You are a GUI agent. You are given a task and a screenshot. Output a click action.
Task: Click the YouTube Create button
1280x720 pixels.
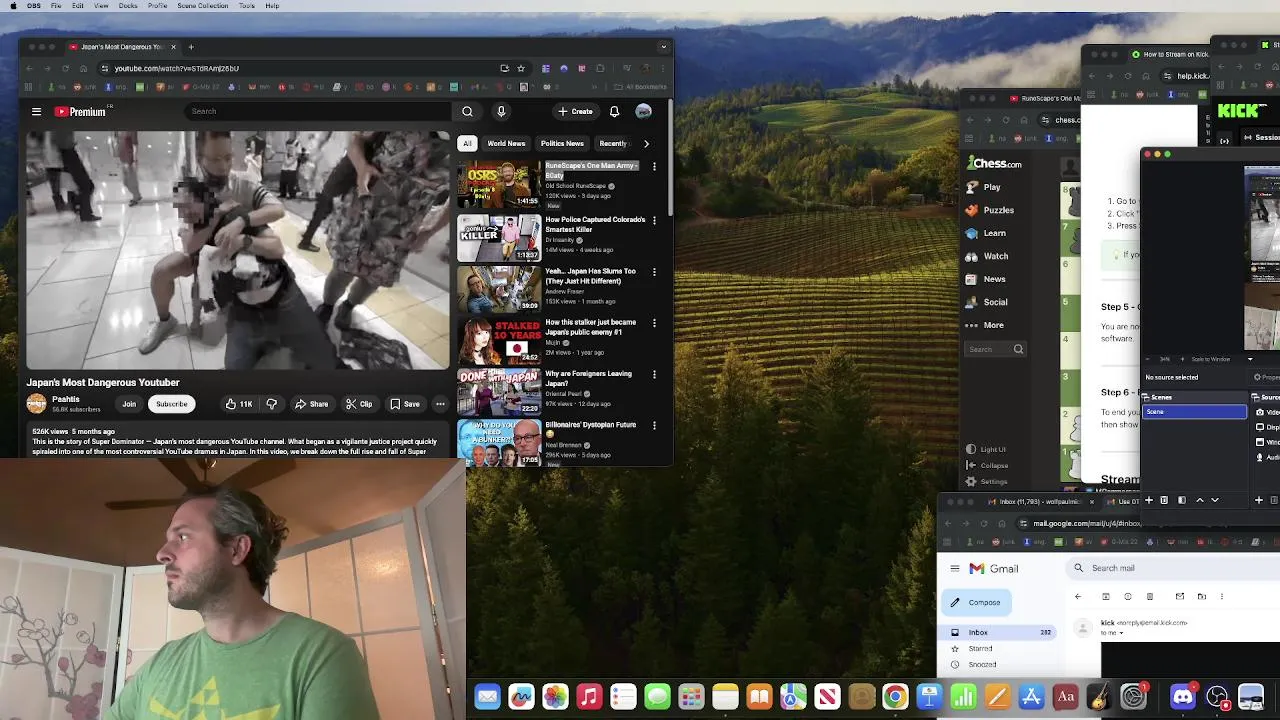point(575,111)
